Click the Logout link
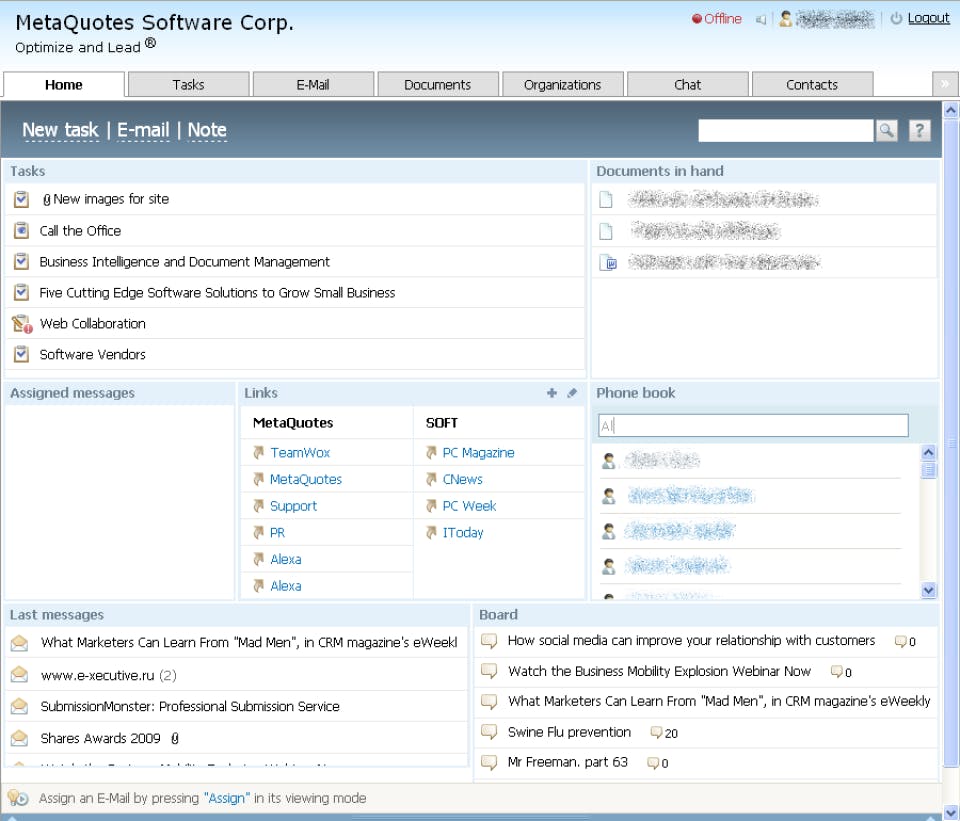 click(x=928, y=18)
